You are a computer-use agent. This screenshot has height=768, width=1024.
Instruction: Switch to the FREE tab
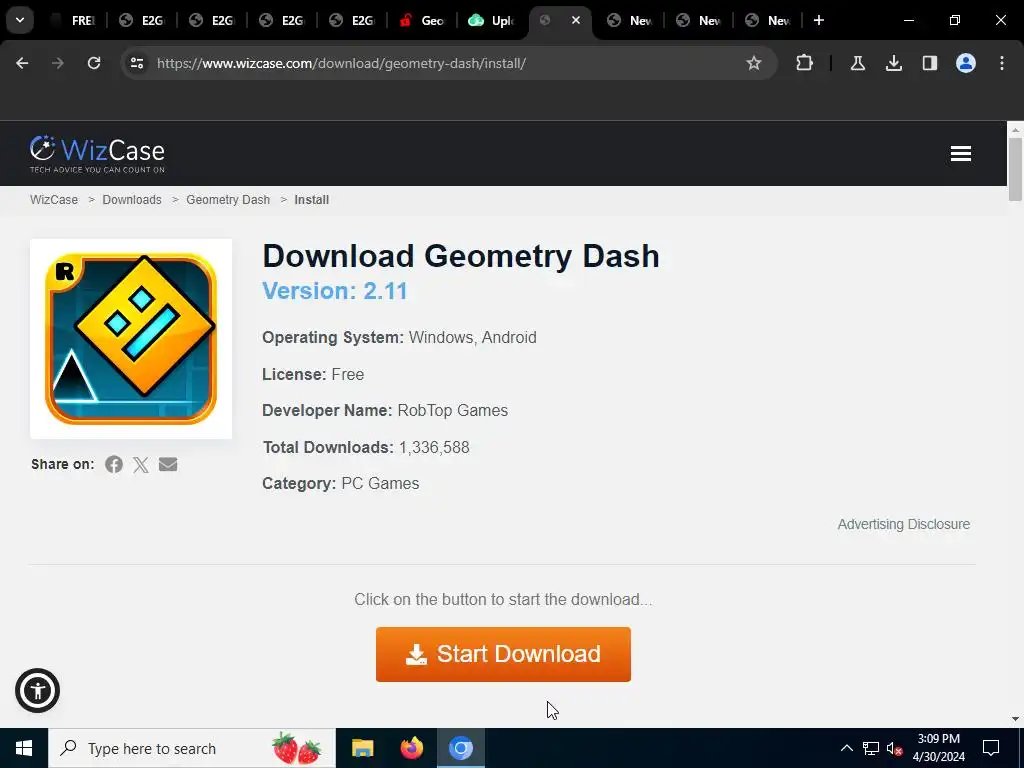73,21
